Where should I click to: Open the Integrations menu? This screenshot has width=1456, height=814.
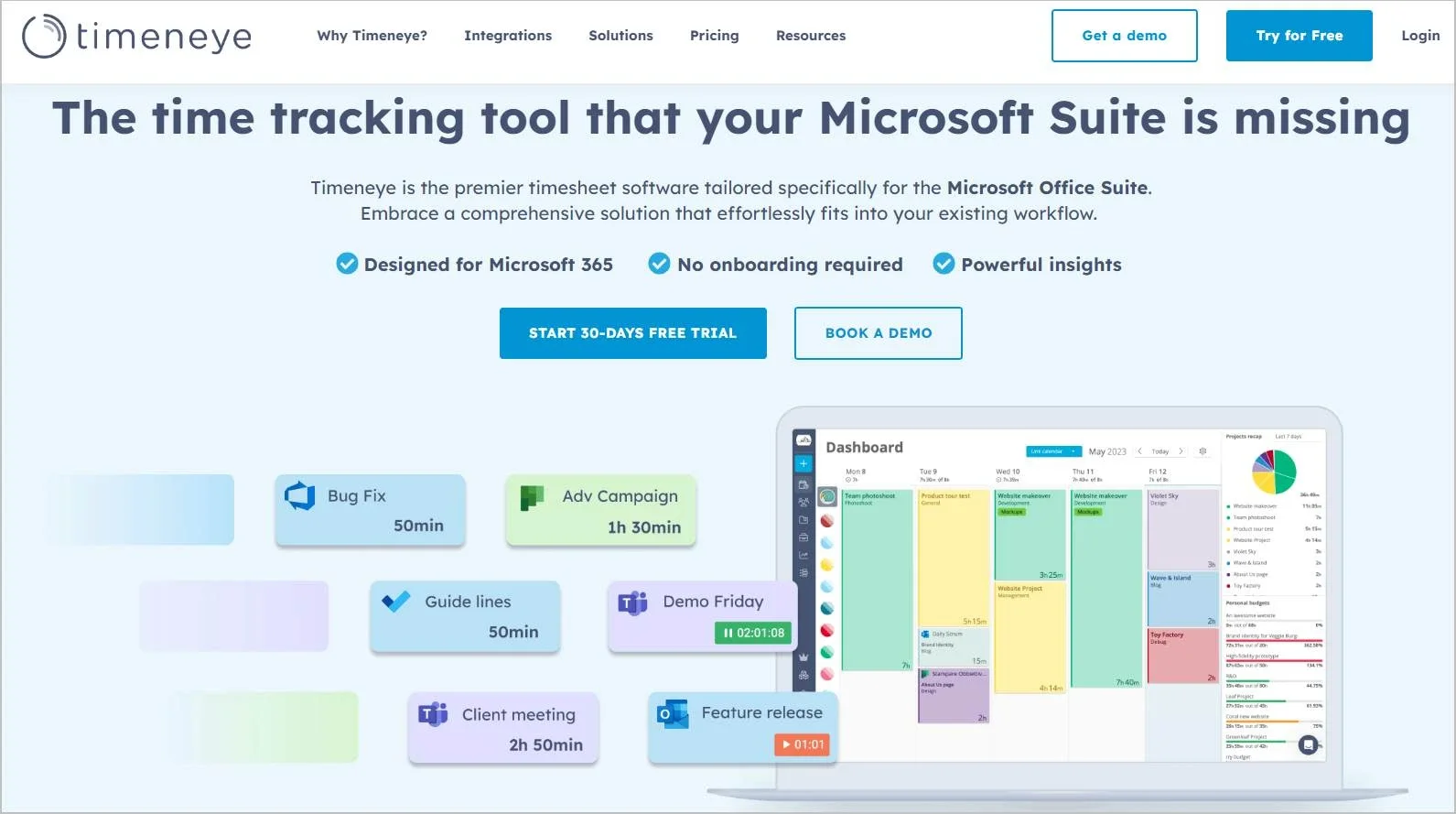(508, 36)
